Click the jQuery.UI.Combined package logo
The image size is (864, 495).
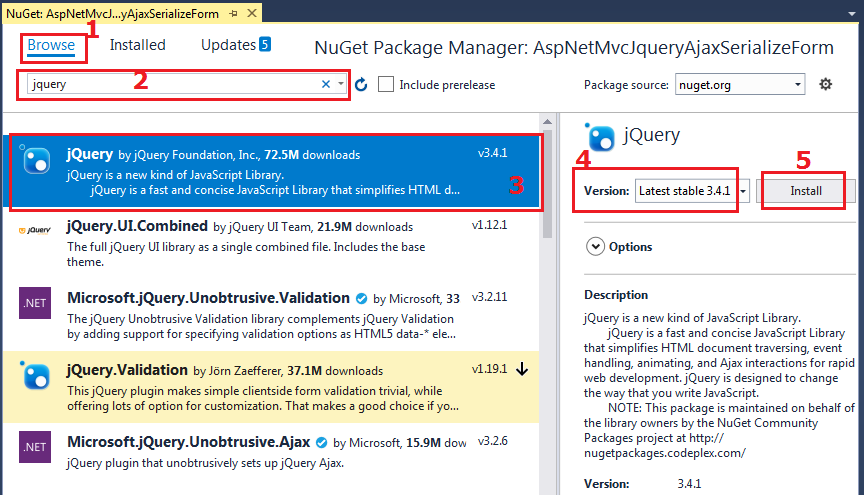(36, 231)
